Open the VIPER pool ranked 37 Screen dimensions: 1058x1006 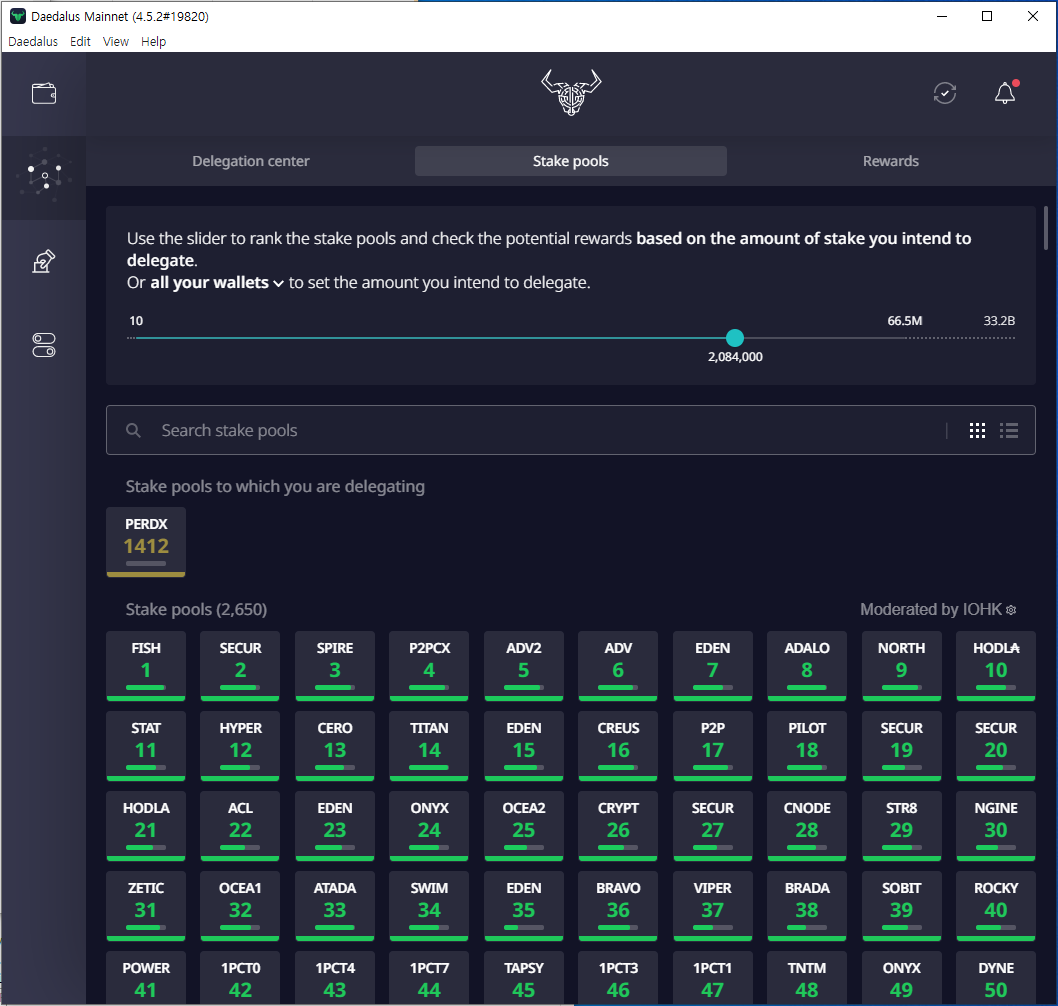(713, 906)
